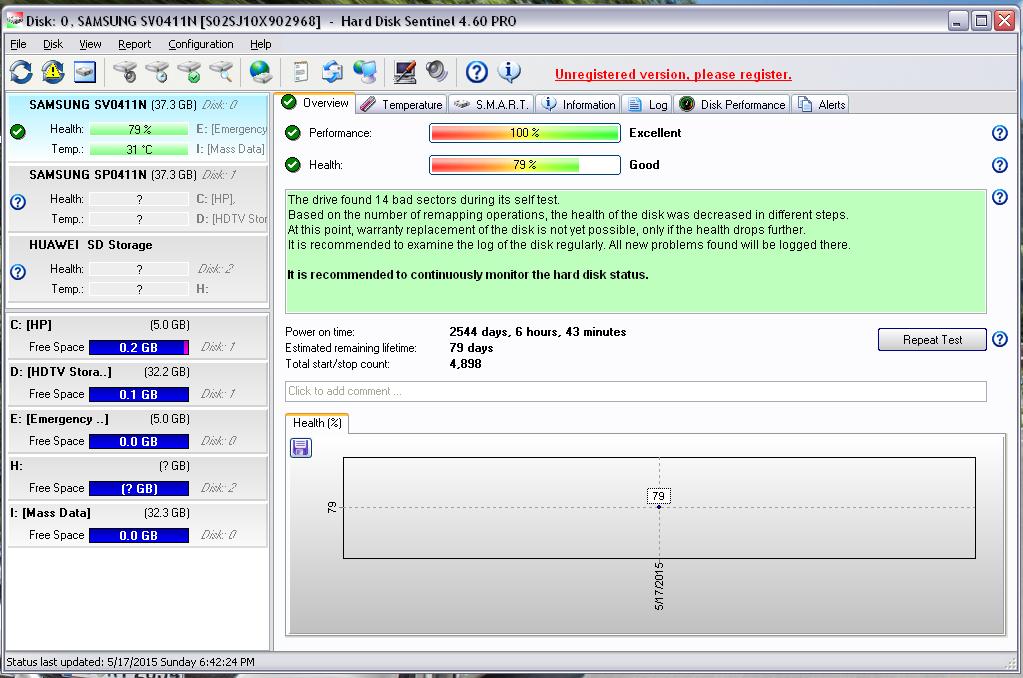
Task: Click unknown status icon of HUAWEI SD Storage
Action: click(x=18, y=272)
